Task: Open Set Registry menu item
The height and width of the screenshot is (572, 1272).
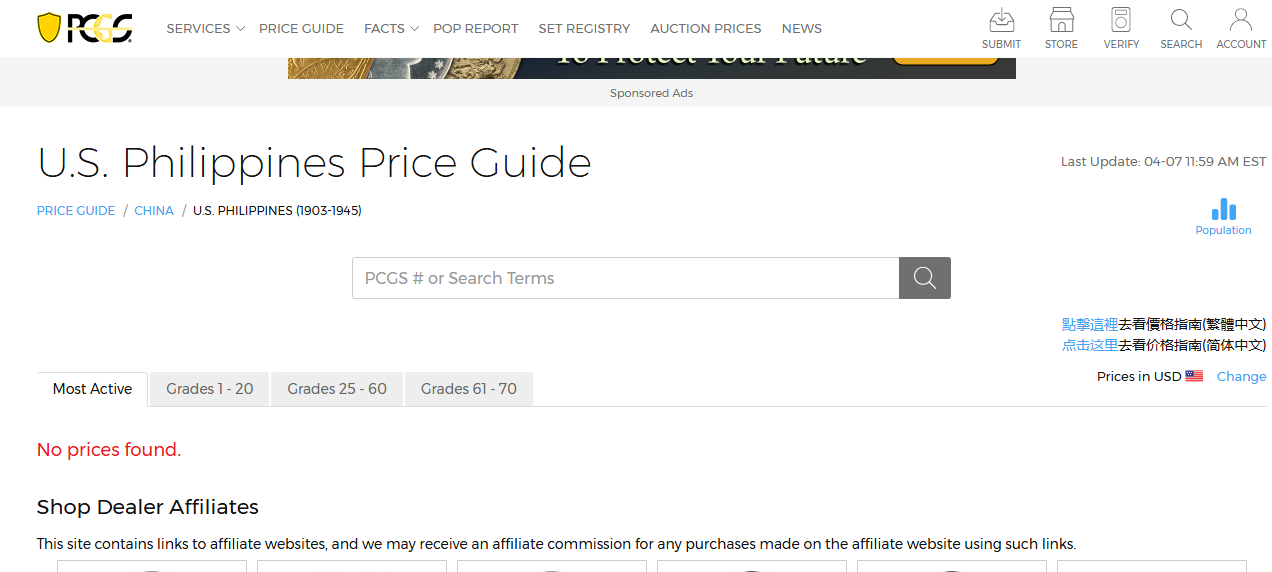Action: [x=584, y=28]
